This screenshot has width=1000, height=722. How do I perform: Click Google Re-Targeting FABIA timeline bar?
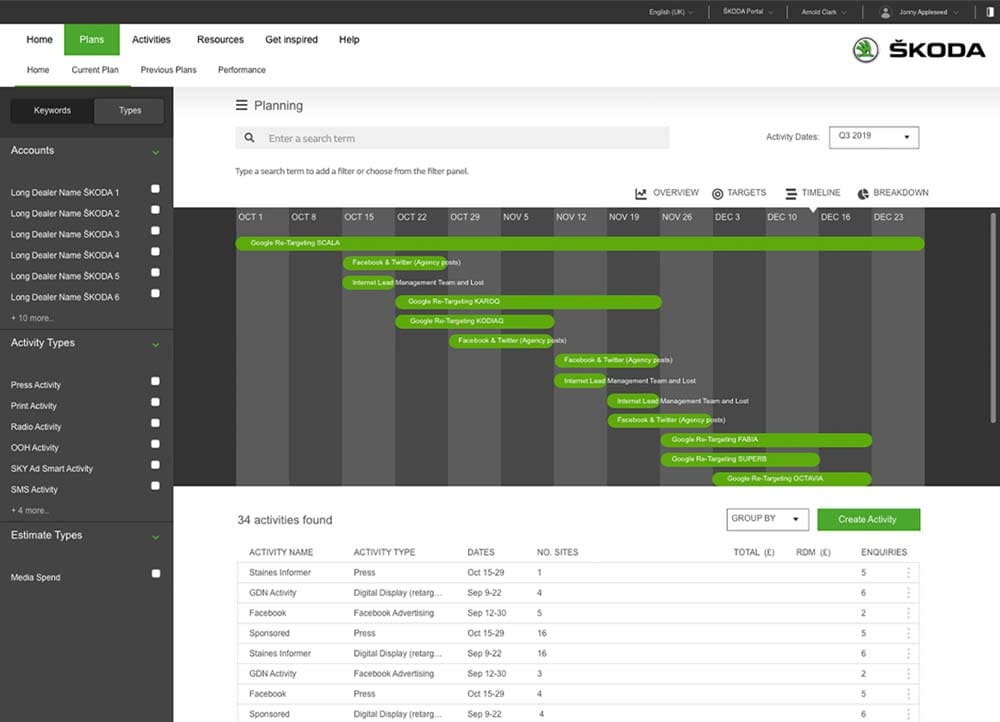click(x=766, y=439)
